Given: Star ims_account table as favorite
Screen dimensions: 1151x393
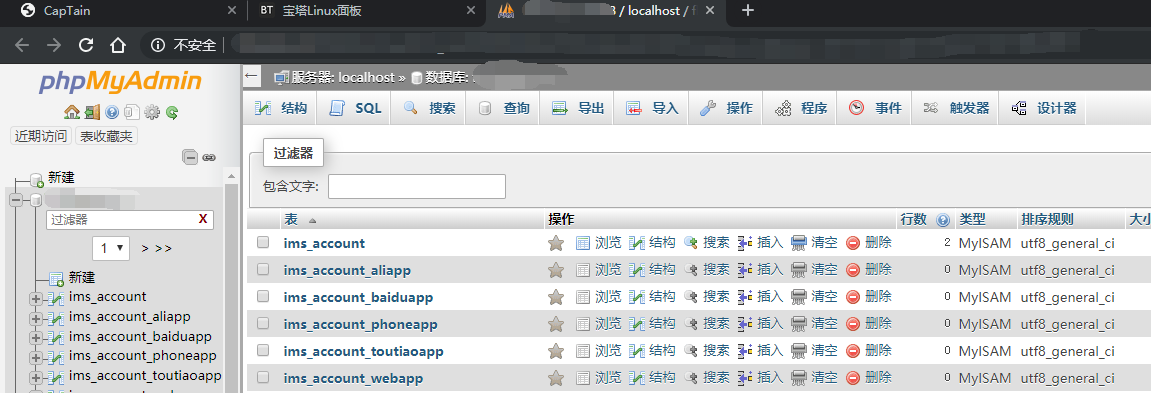Looking at the screenshot, I should click(556, 243).
